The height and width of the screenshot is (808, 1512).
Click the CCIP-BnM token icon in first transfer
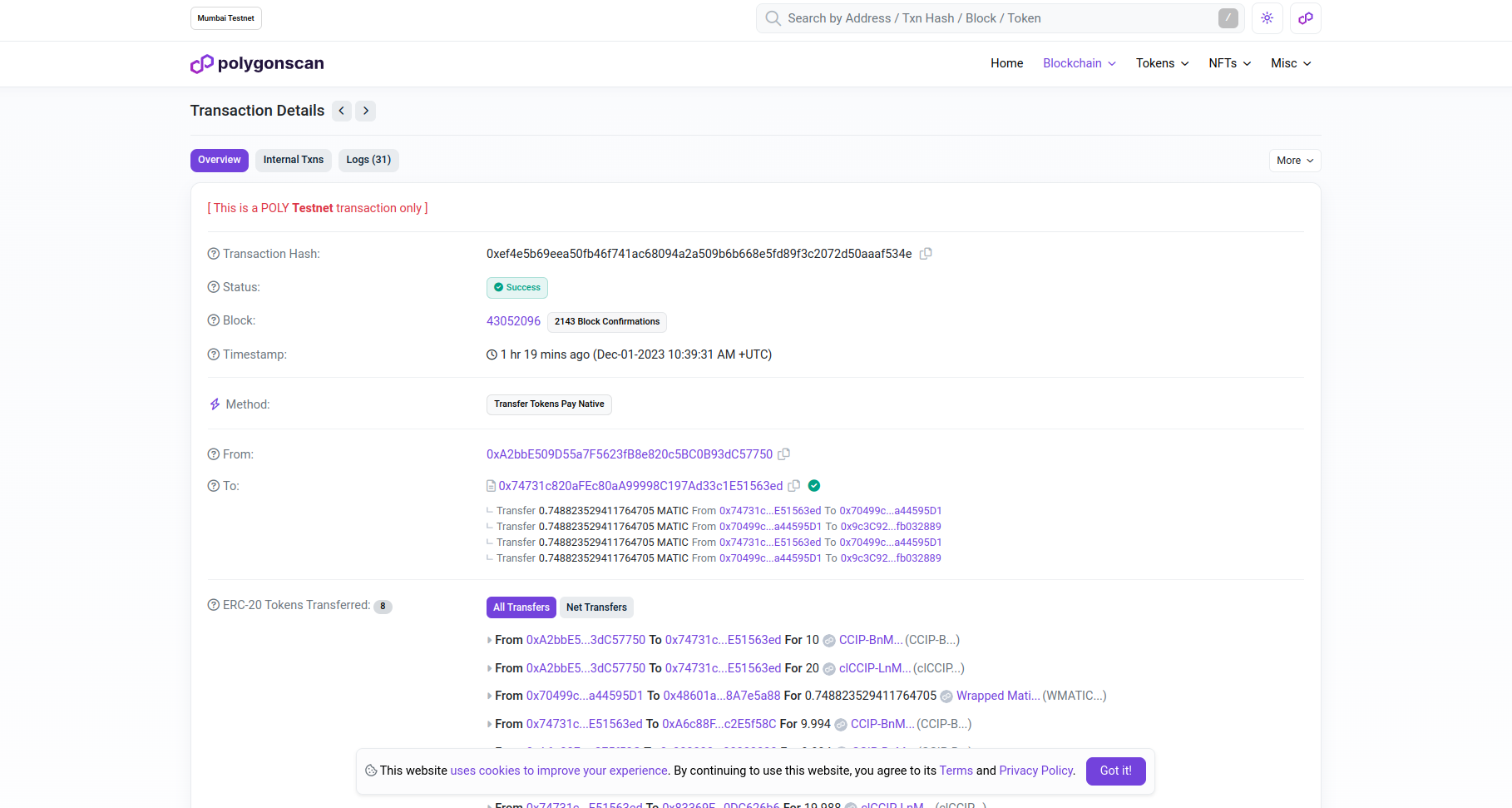click(x=828, y=640)
